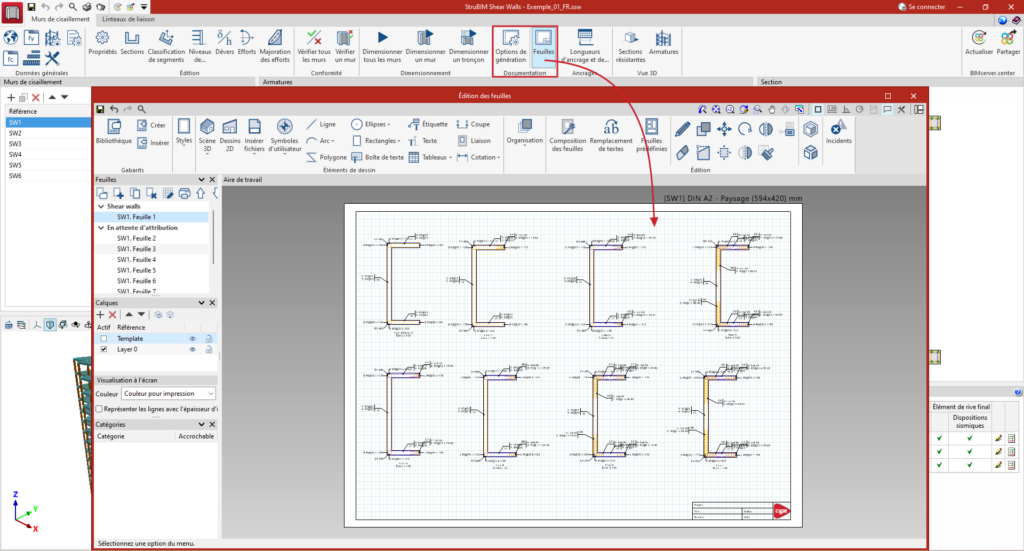The image size is (1024, 551).
Task: Click the save icon in Édition des feuilles
Action: pyautogui.click(x=100, y=110)
